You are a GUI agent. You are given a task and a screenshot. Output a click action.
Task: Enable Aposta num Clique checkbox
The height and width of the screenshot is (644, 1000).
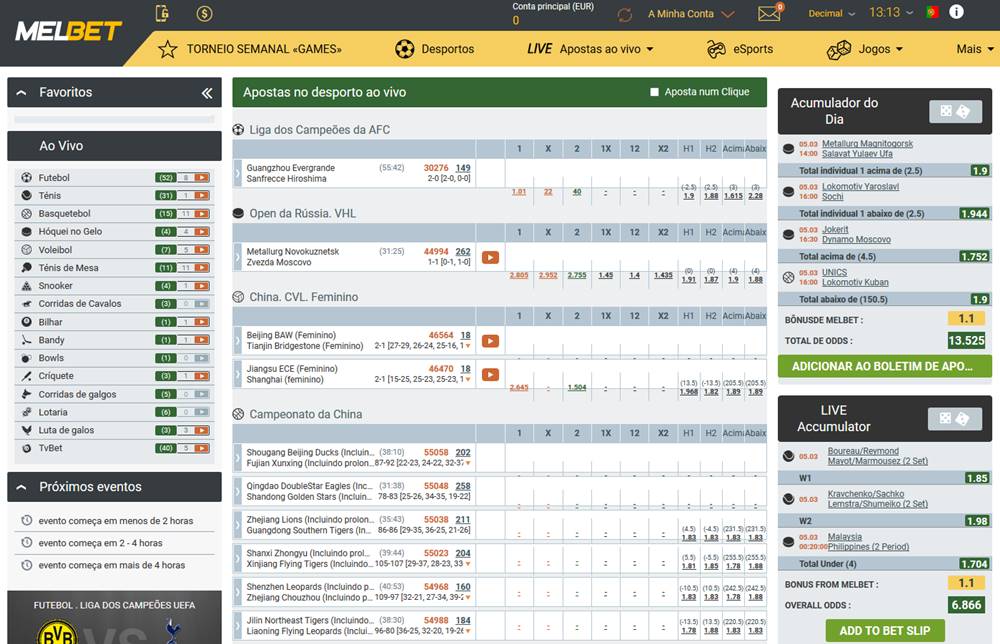click(x=654, y=91)
